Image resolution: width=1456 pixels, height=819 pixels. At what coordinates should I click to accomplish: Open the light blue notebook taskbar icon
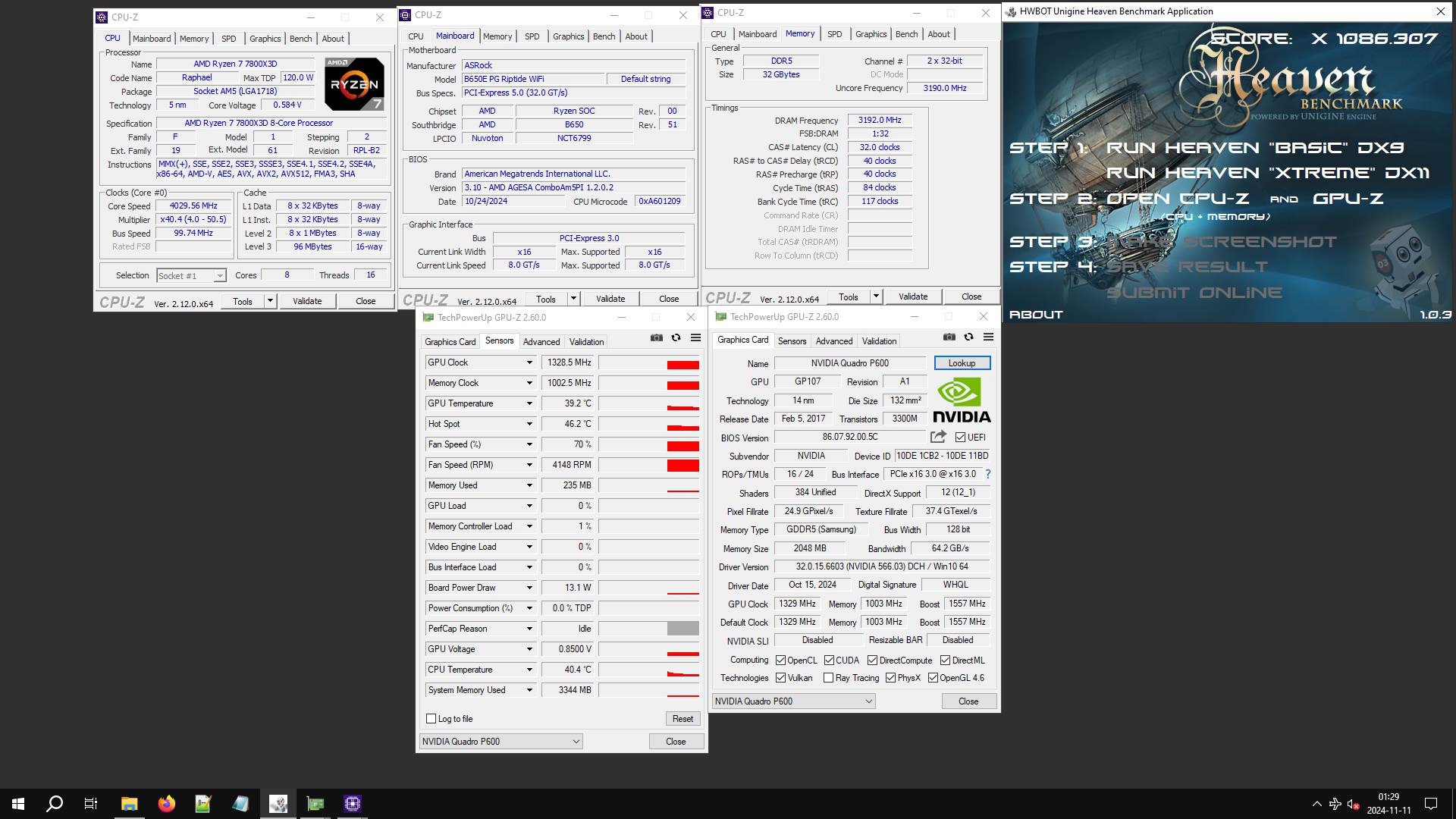coord(240,804)
